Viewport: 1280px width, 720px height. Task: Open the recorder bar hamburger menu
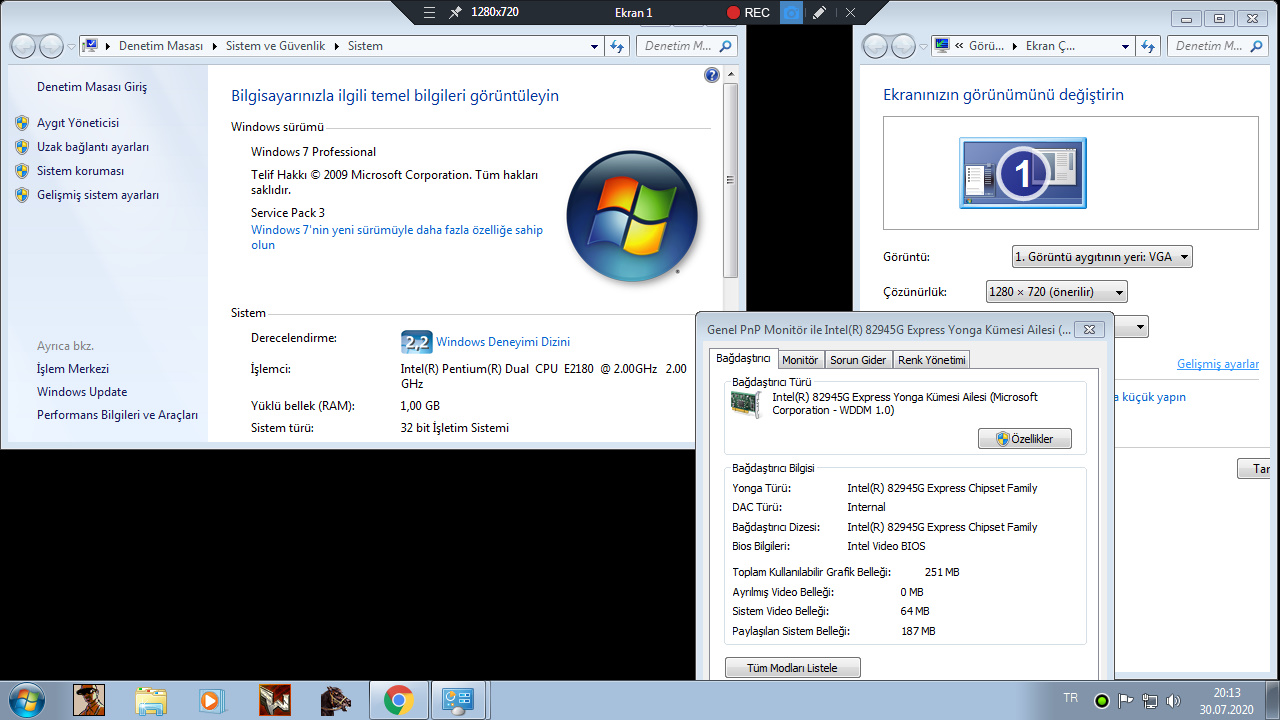click(430, 12)
